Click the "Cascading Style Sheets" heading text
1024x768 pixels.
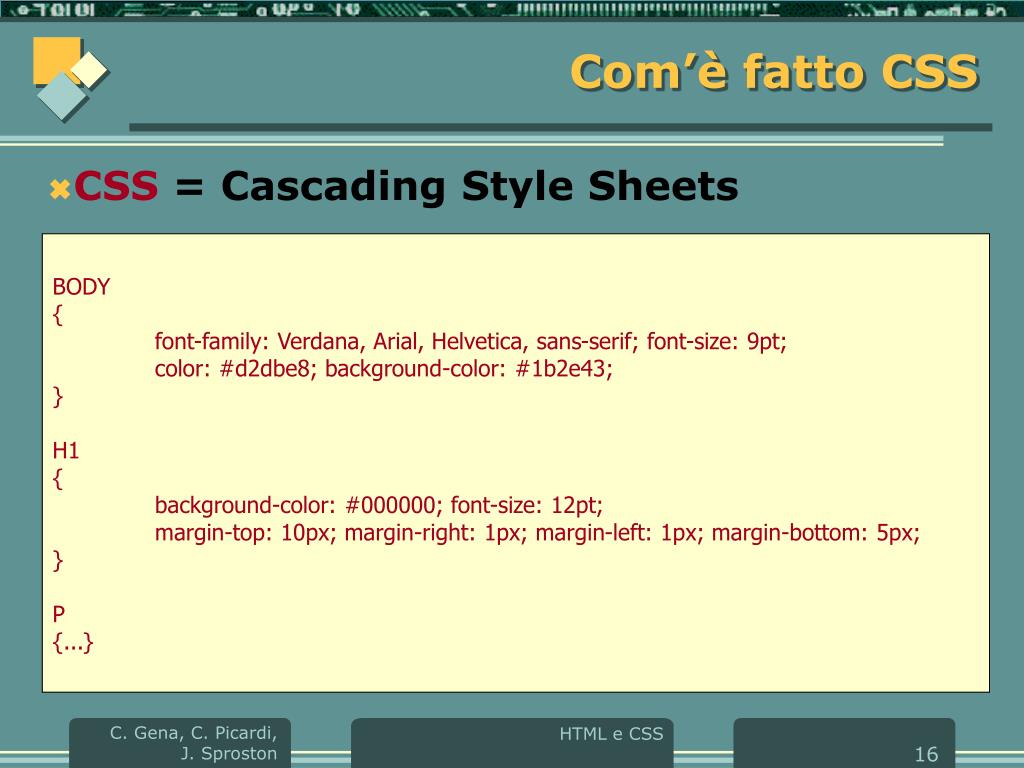pyautogui.click(x=480, y=187)
